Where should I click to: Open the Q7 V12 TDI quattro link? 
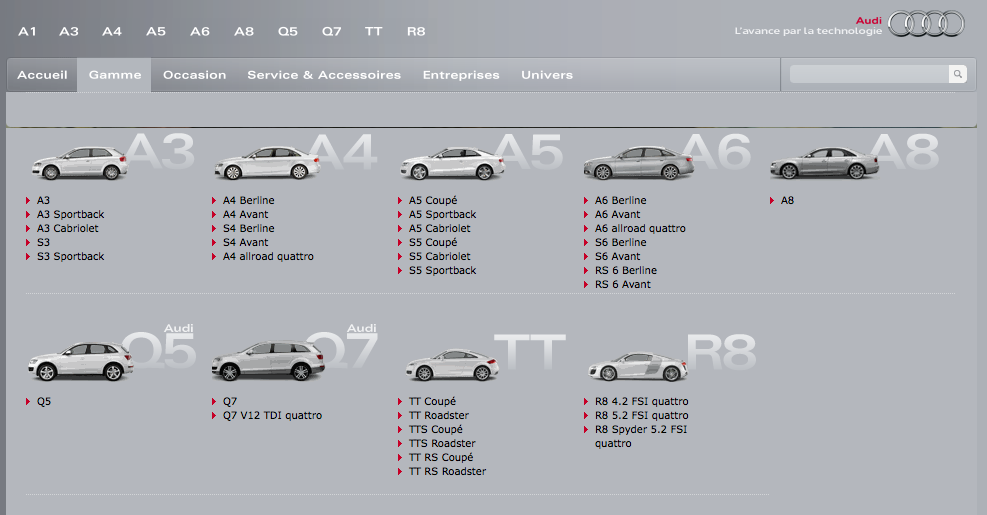pyautogui.click(x=272, y=415)
